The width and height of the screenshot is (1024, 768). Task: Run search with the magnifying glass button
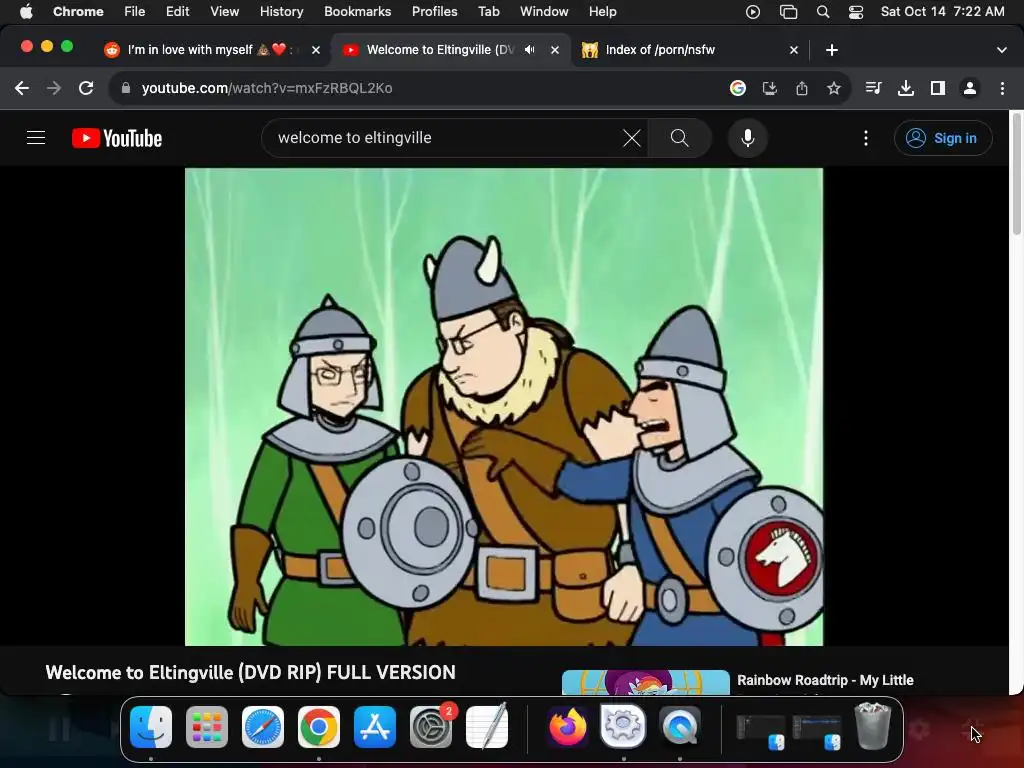(x=679, y=138)
